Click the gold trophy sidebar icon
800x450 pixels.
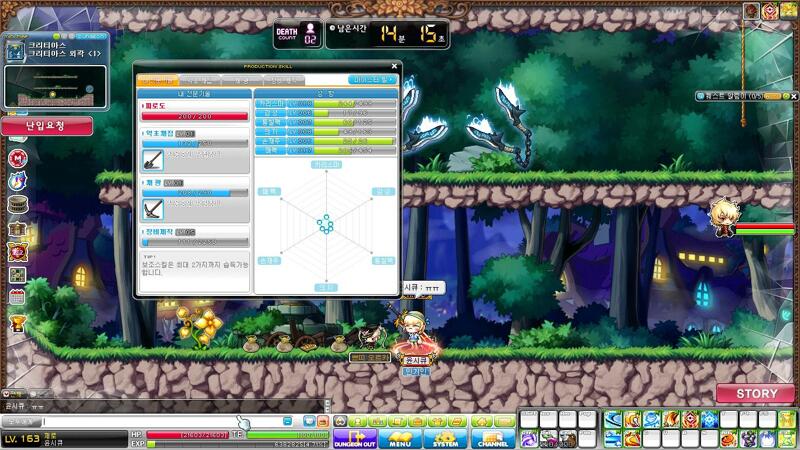click(18, 323)
